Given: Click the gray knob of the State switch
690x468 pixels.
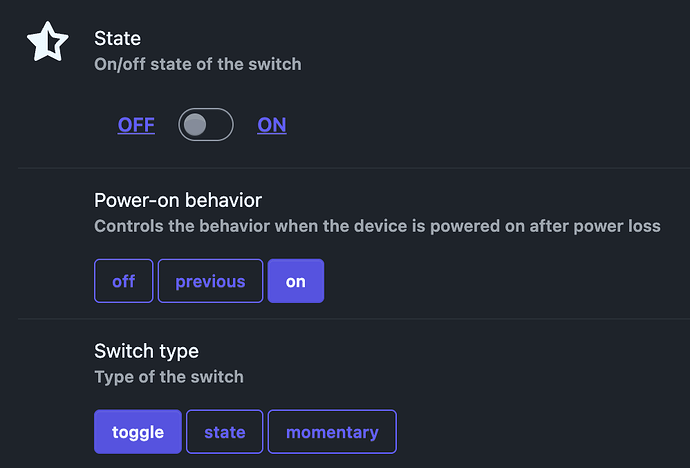Looking at the screenshot, I should pyautogui.click(x=195, y=125).
